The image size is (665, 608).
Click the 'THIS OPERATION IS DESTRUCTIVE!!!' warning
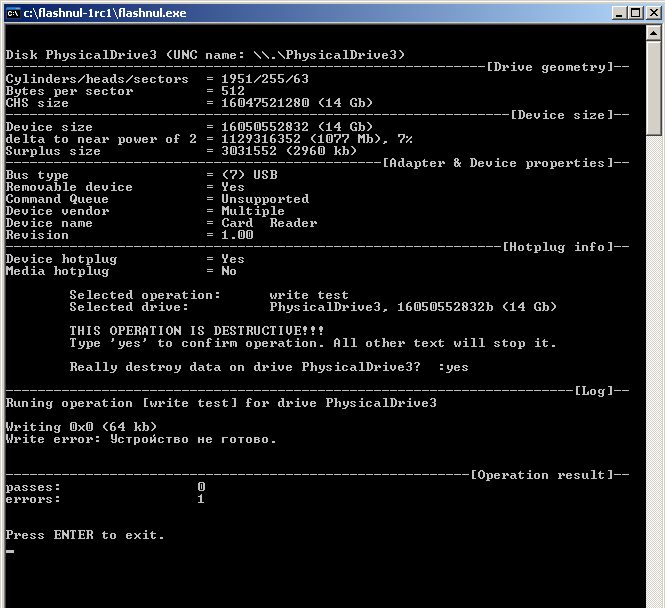coord(197,331)
